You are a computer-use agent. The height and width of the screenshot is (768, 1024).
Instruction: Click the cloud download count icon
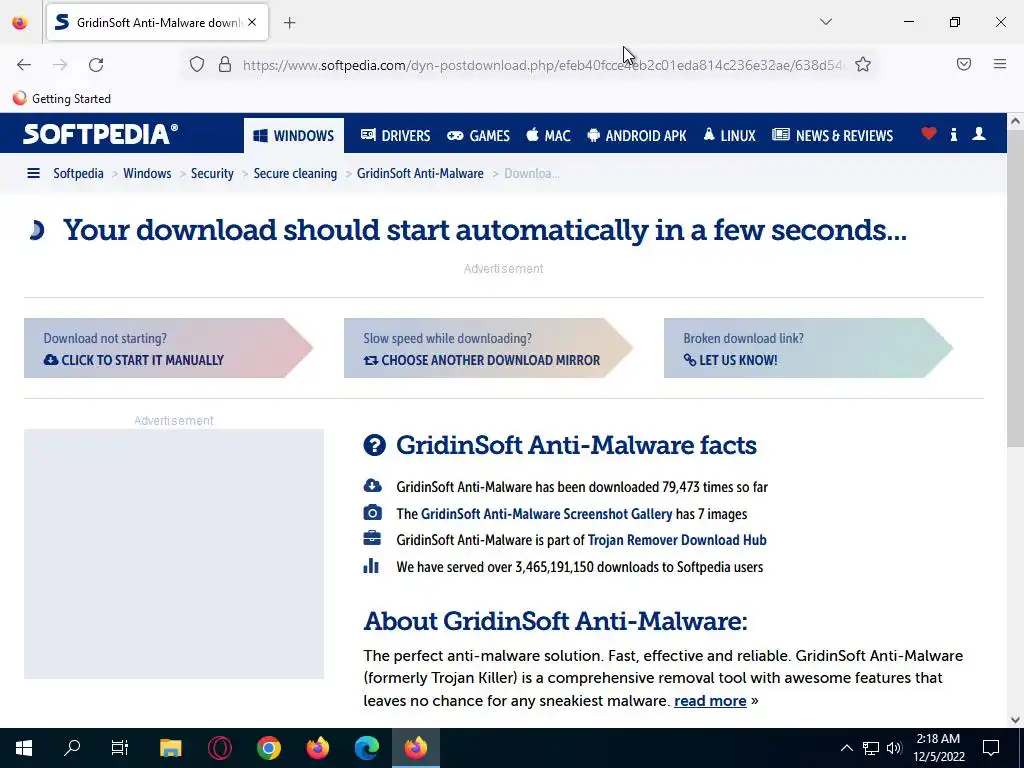(372, 485)
